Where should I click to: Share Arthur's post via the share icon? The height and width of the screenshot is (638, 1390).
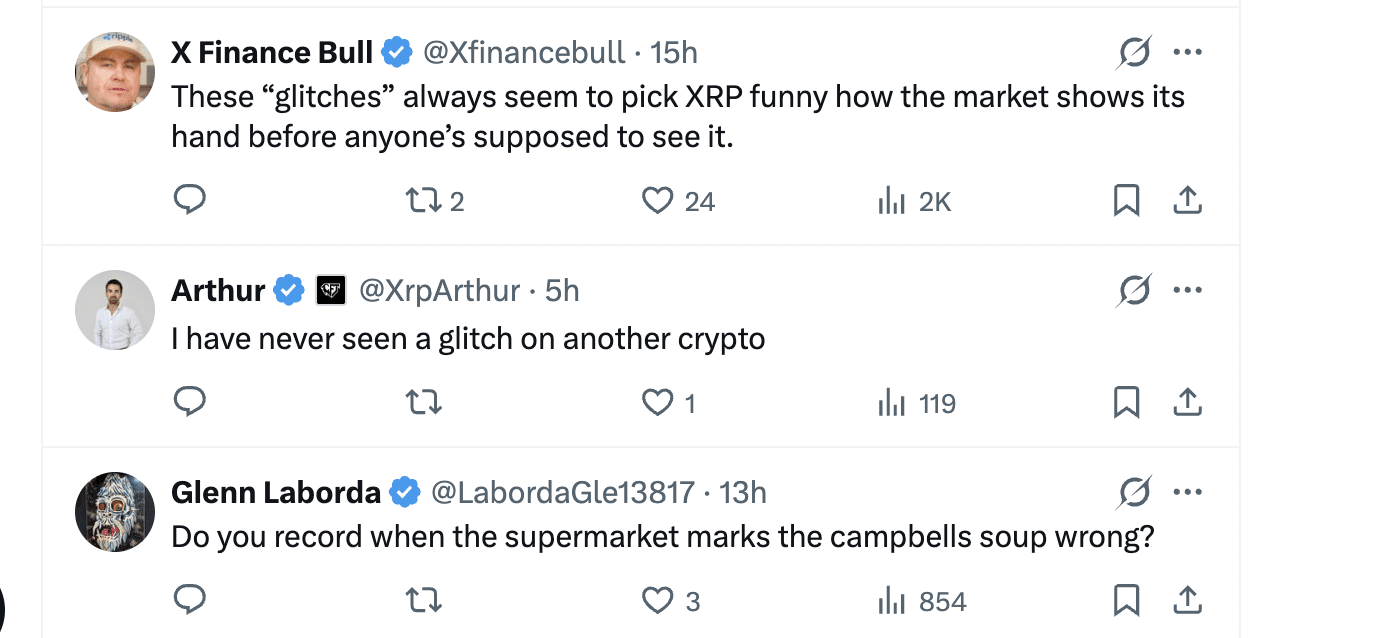click(x=1187, y=402)
